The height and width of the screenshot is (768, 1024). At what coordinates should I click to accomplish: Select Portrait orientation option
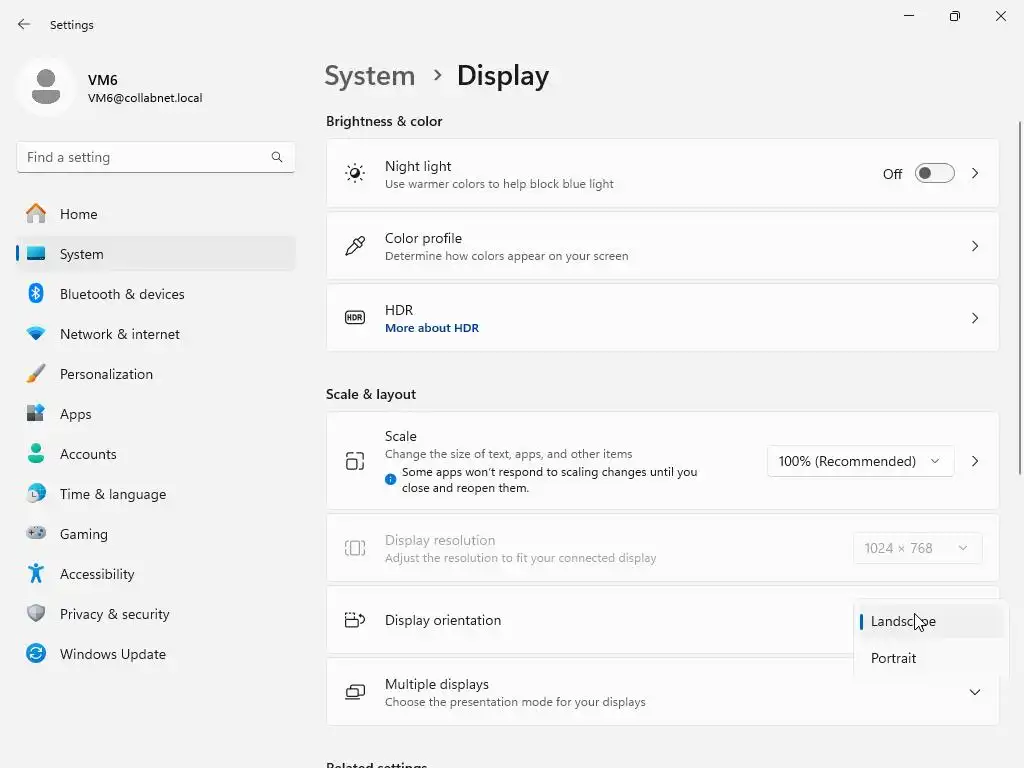pos(894,658)
